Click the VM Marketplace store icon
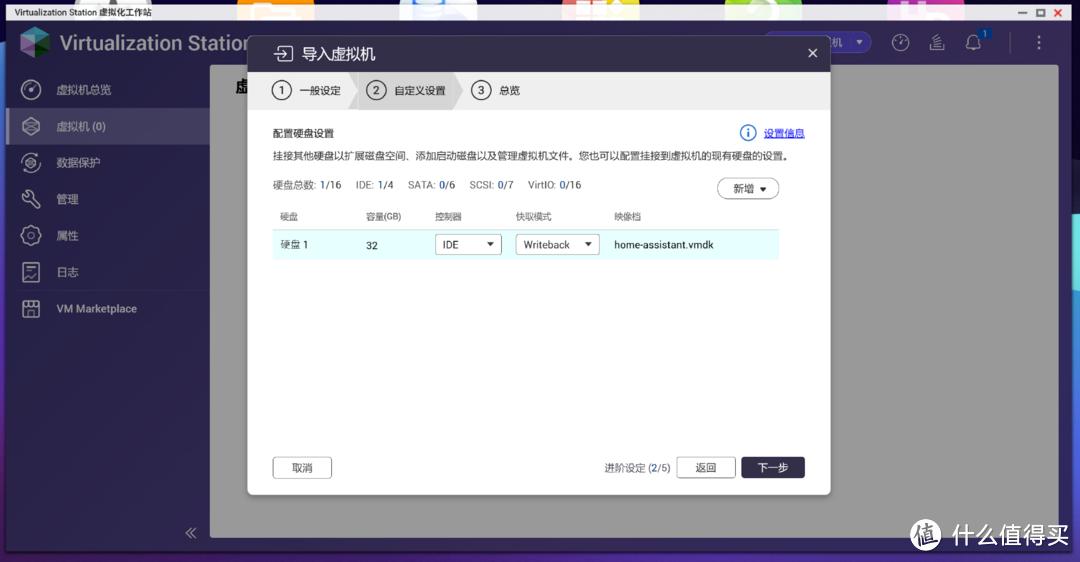Screen dimensions: 1080x562 (x=31, y=309)
